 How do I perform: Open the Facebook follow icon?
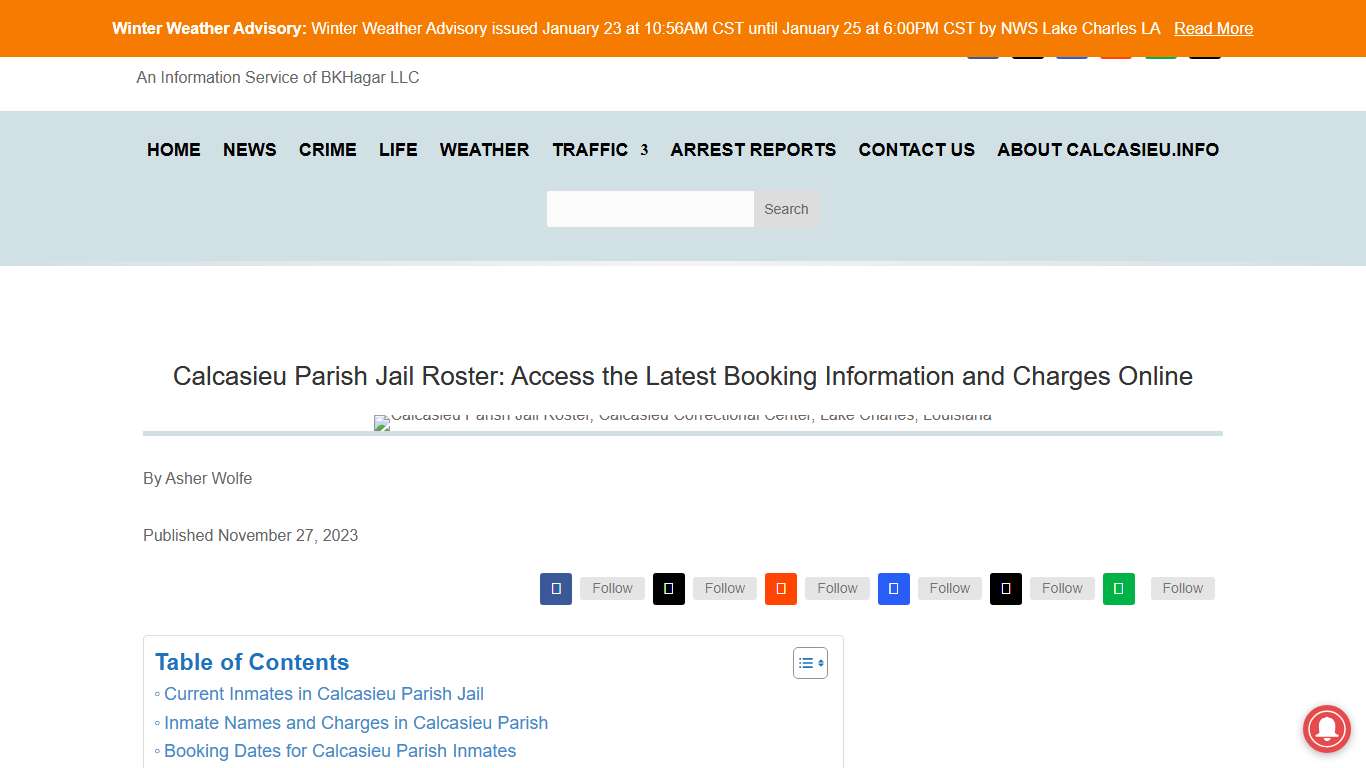pyautogui.click(x=556, y=588)
